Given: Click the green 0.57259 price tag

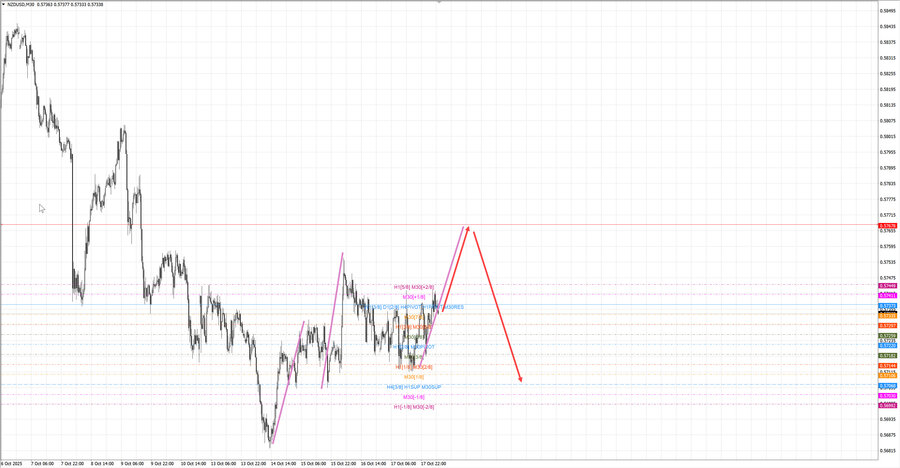Looking at the screenshot, I should click(x=887, y=335).
